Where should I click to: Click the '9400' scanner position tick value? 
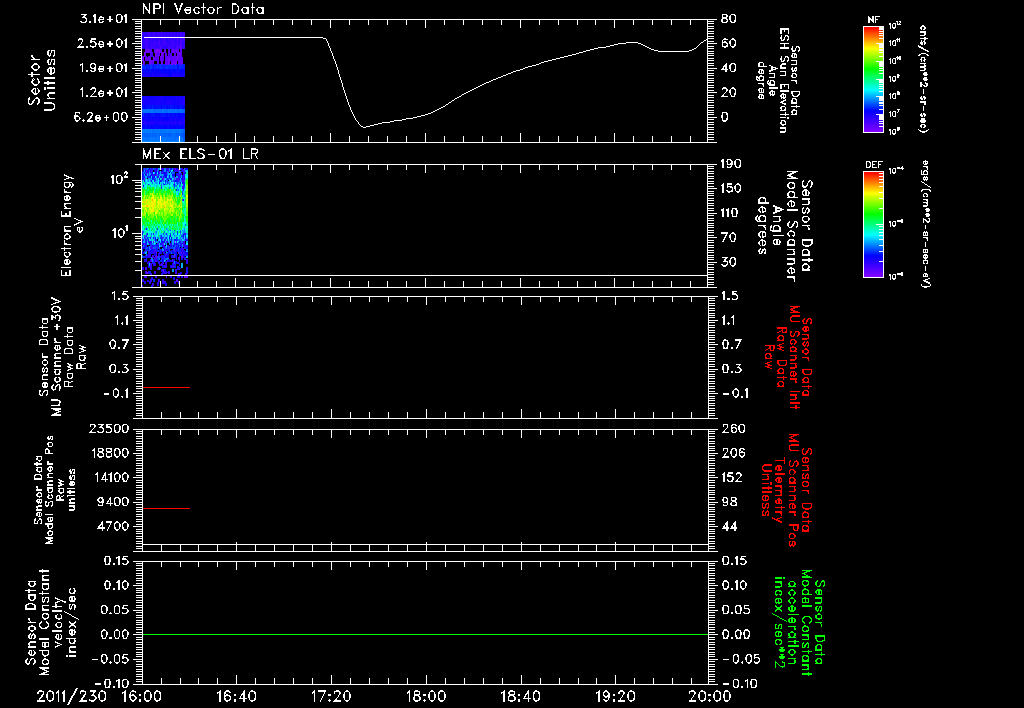pos(113,502)
